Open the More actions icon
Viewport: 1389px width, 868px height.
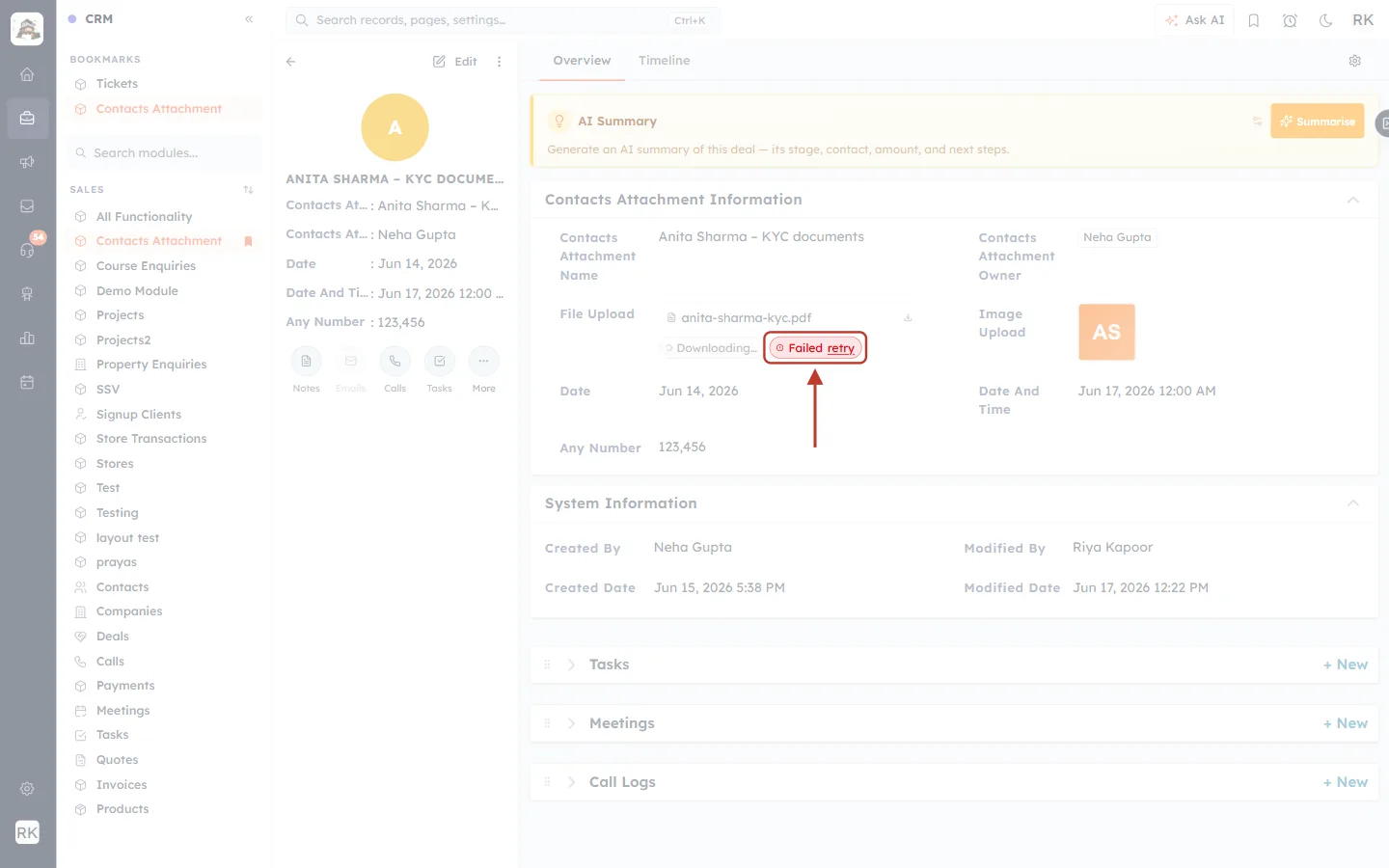[483, 361]
